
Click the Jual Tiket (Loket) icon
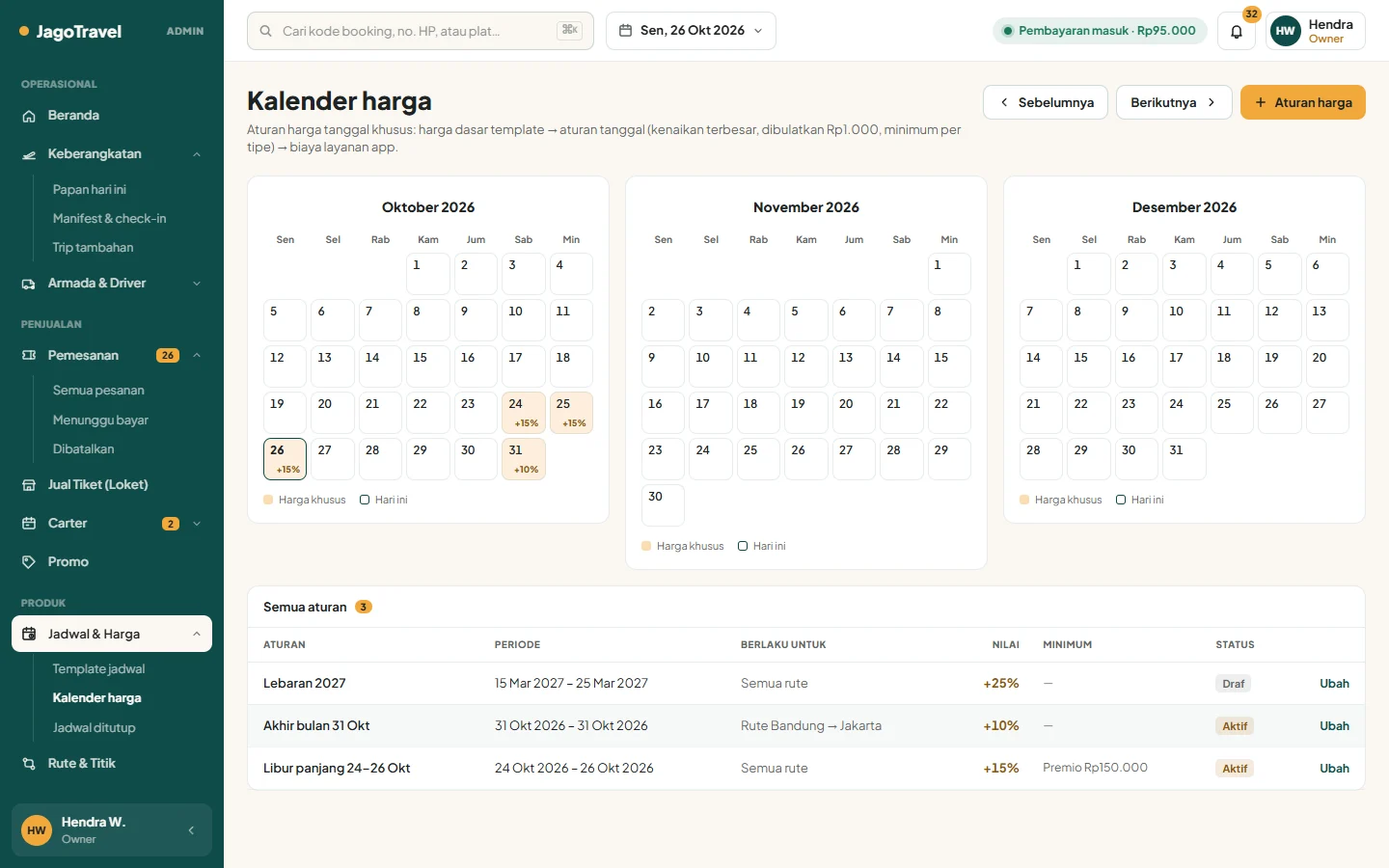click(x=29, y=485)
